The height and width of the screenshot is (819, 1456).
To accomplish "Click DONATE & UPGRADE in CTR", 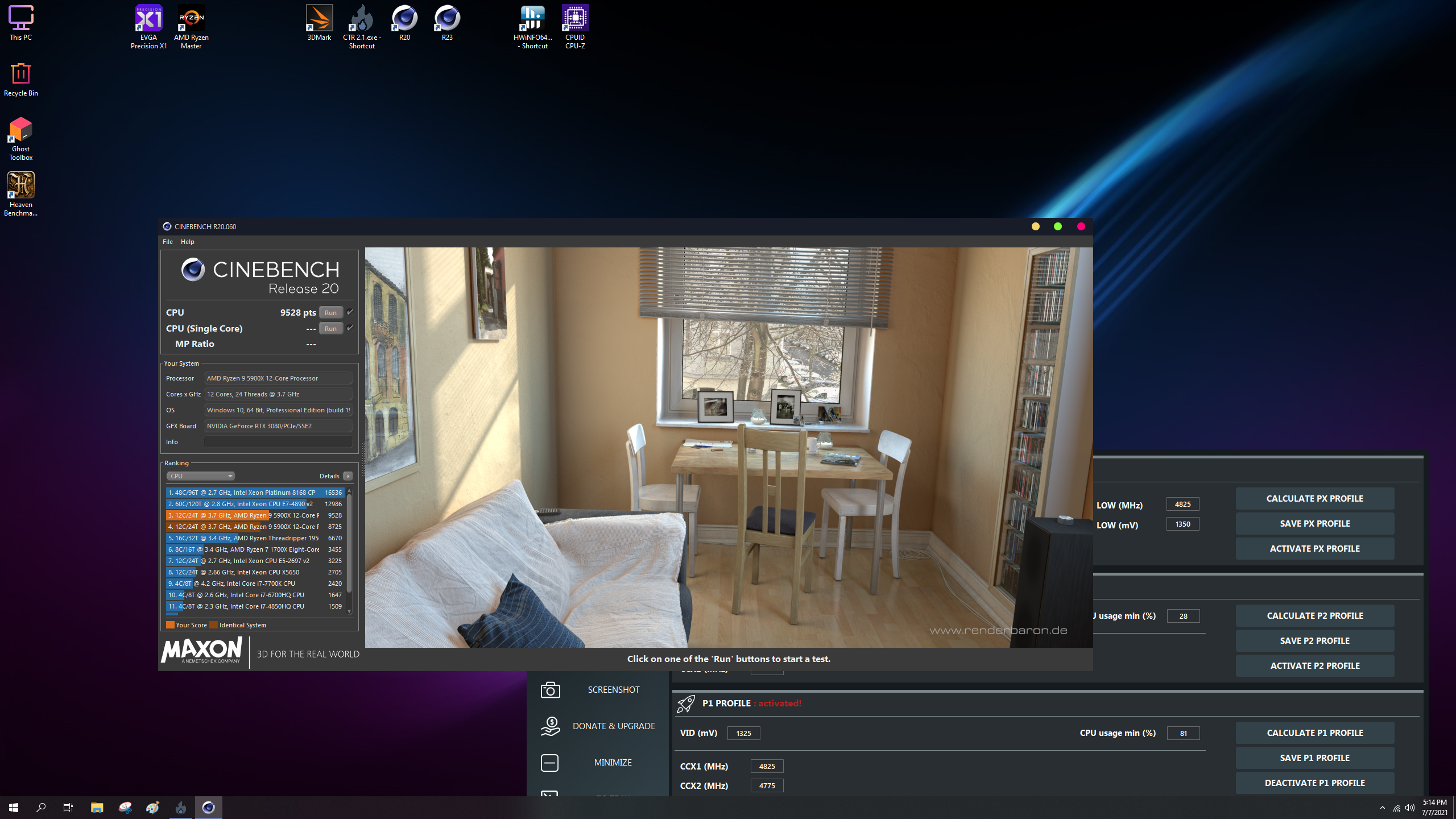I will (x=614, y=726).
